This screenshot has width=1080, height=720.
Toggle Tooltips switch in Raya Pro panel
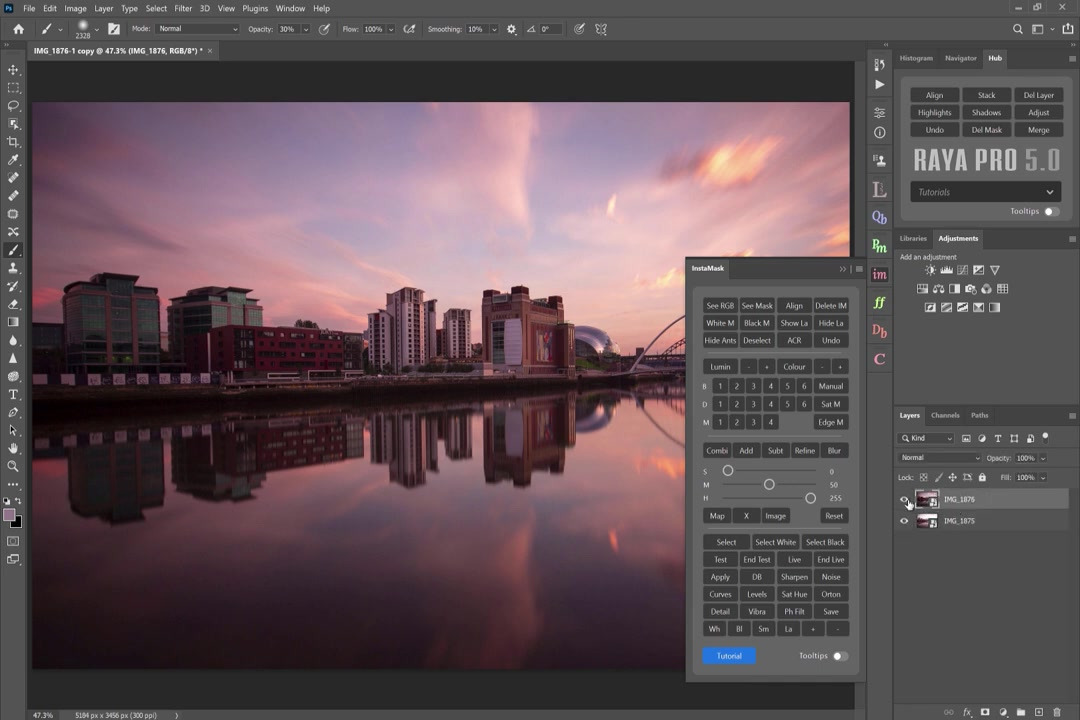(1051, 211)
